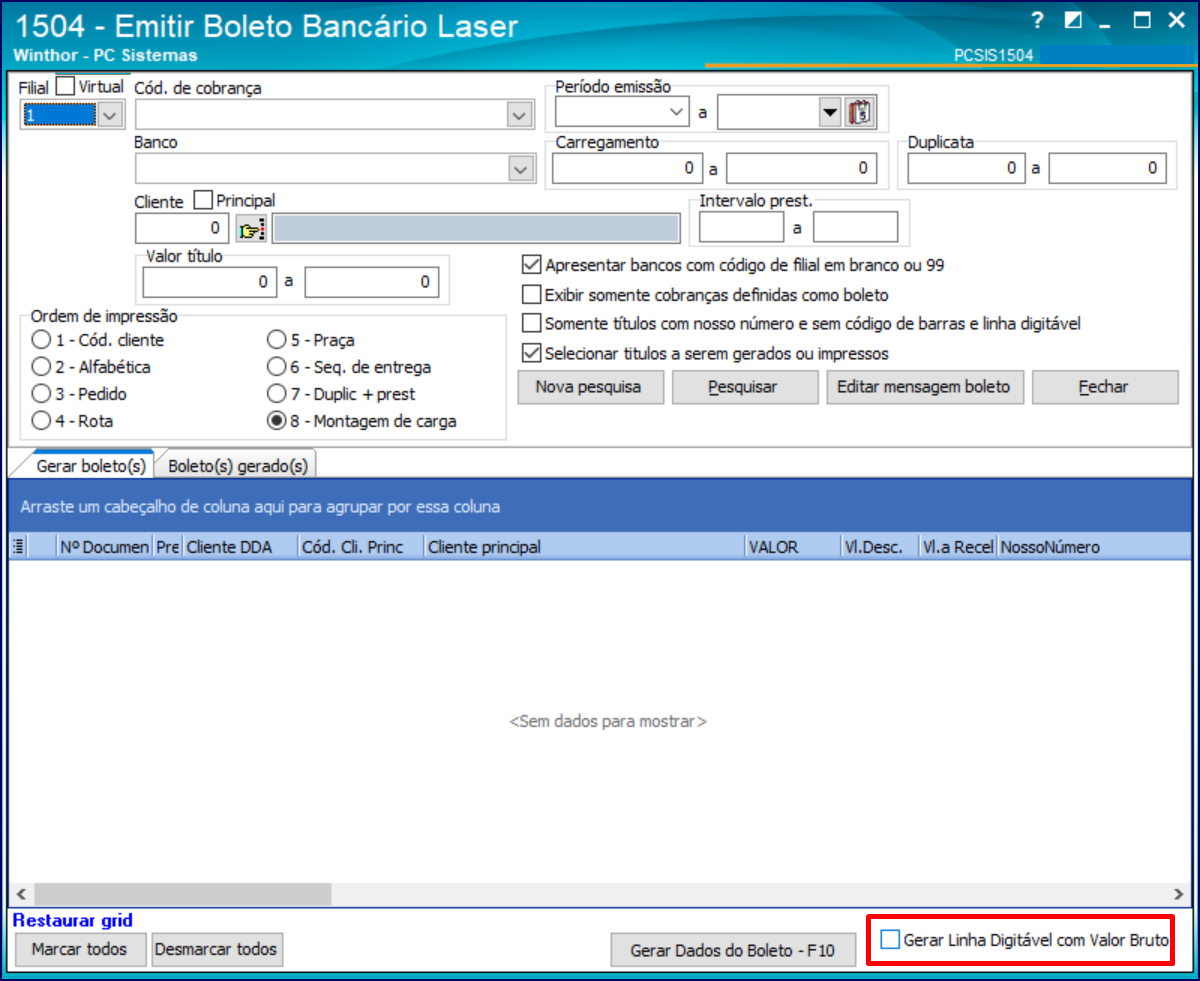Image resolution: width=1200 pixels, height=981 pixels.
Task: Sort by the Nº Documento column header
Action: tap(104, 547)
